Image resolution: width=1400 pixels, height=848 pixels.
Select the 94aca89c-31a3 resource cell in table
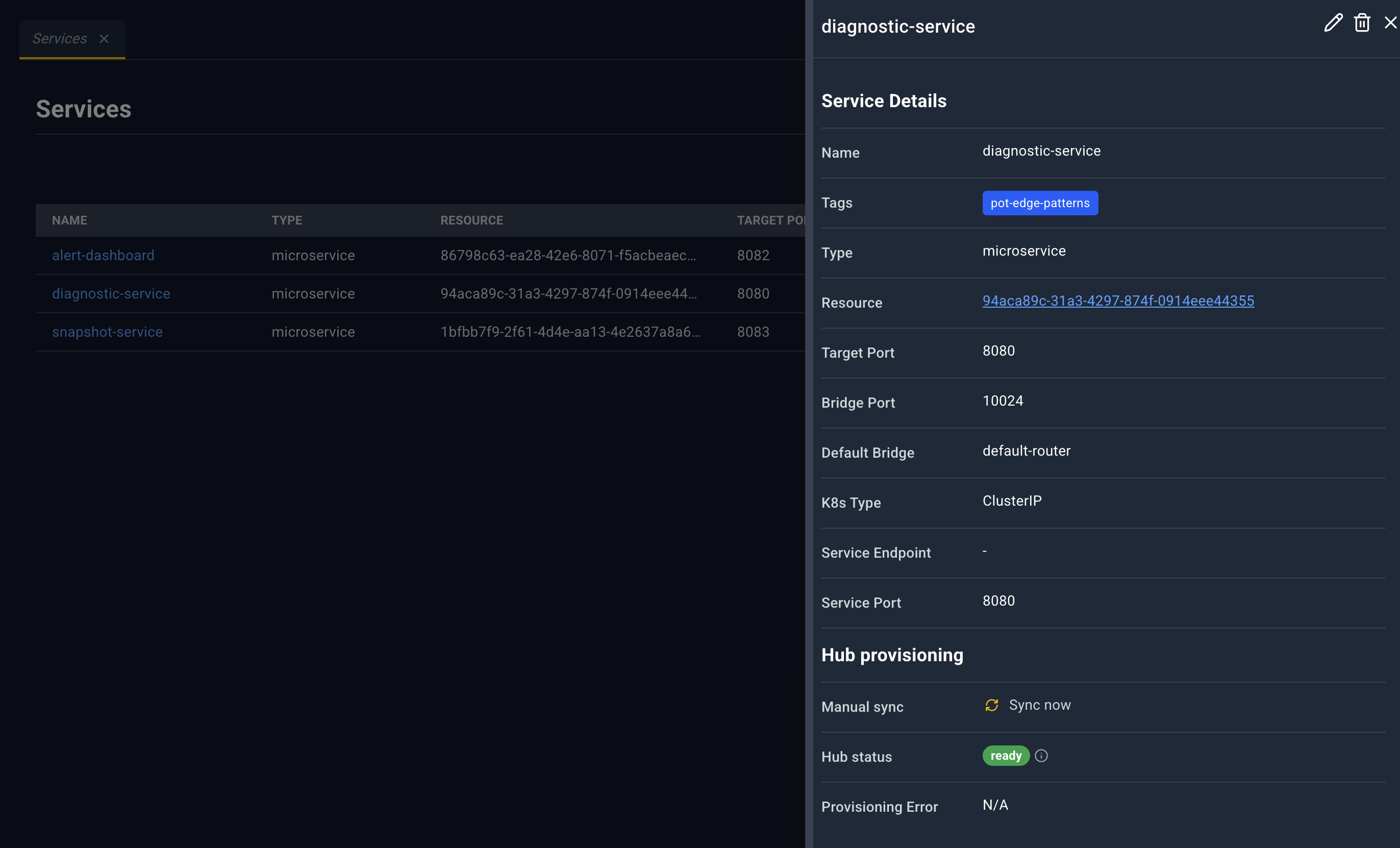click(x=569, y=293)
